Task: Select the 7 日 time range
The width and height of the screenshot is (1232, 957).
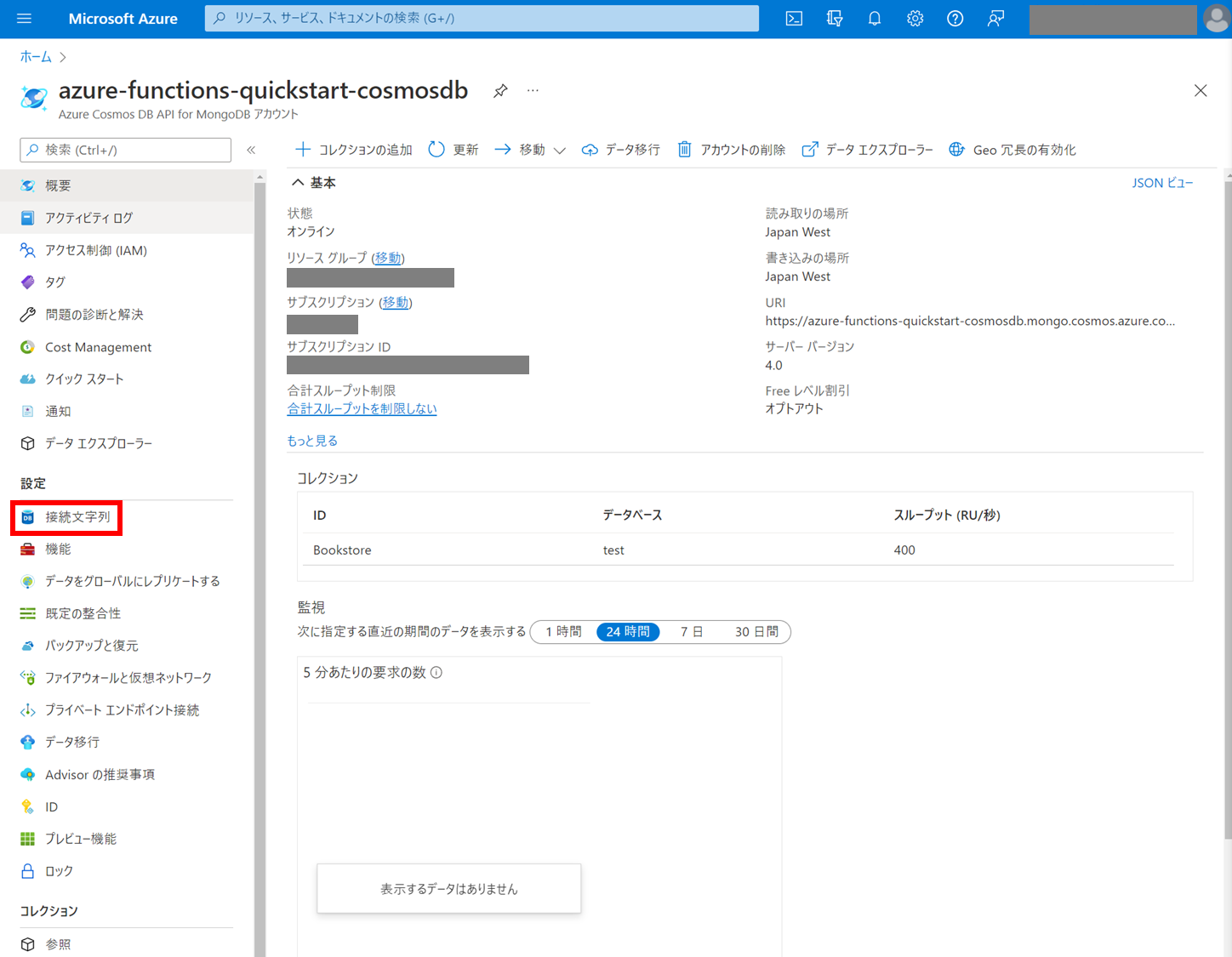Action: pos(692,632)
